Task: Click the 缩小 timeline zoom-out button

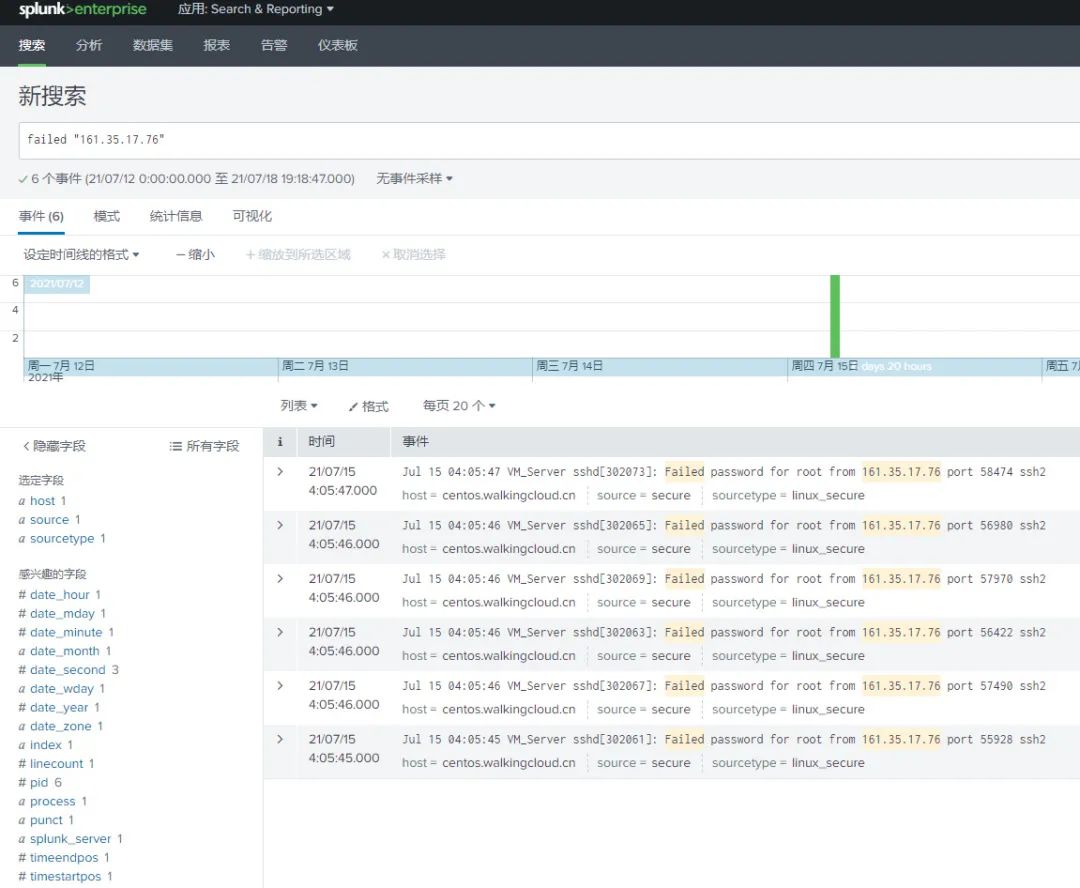Action: point(195,255)
